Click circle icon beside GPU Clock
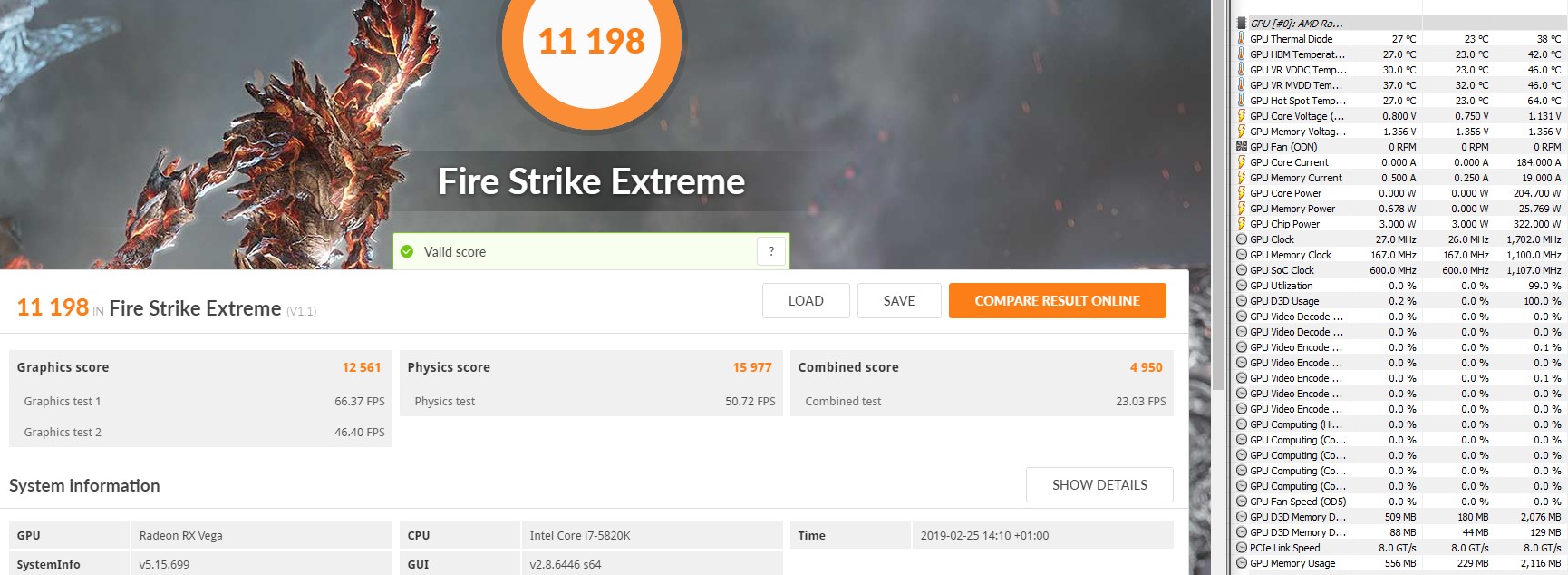 tap(1242, 239)
